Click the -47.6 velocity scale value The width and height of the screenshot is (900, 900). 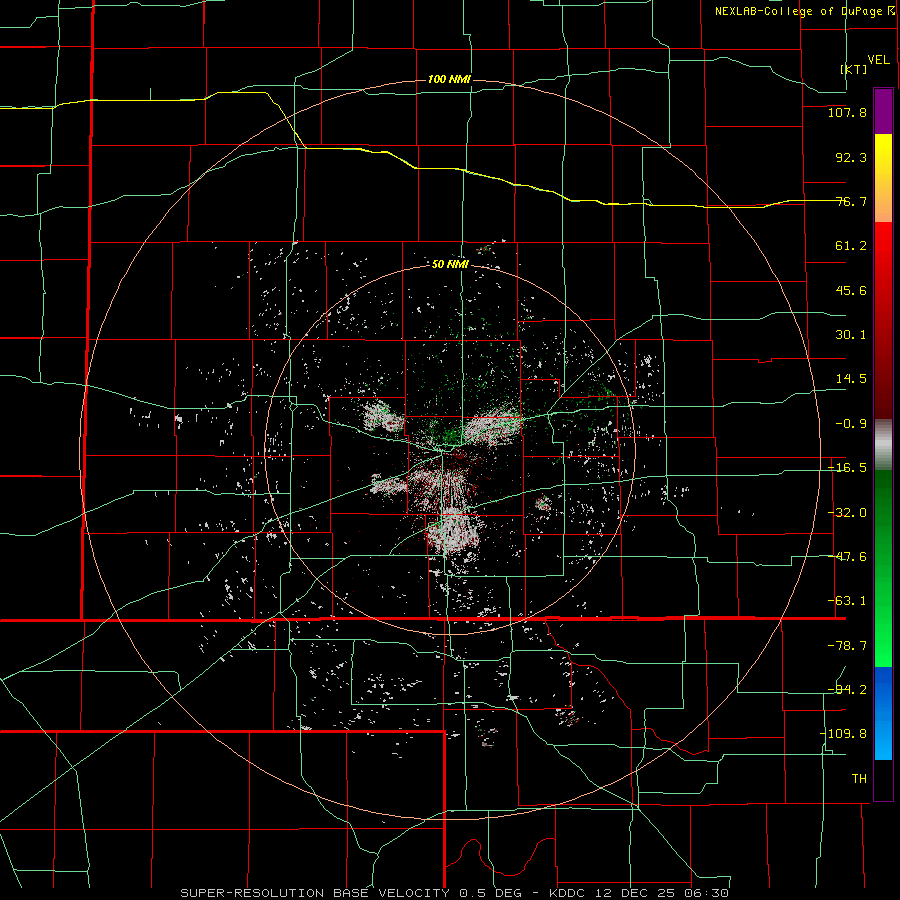[847, 557]
